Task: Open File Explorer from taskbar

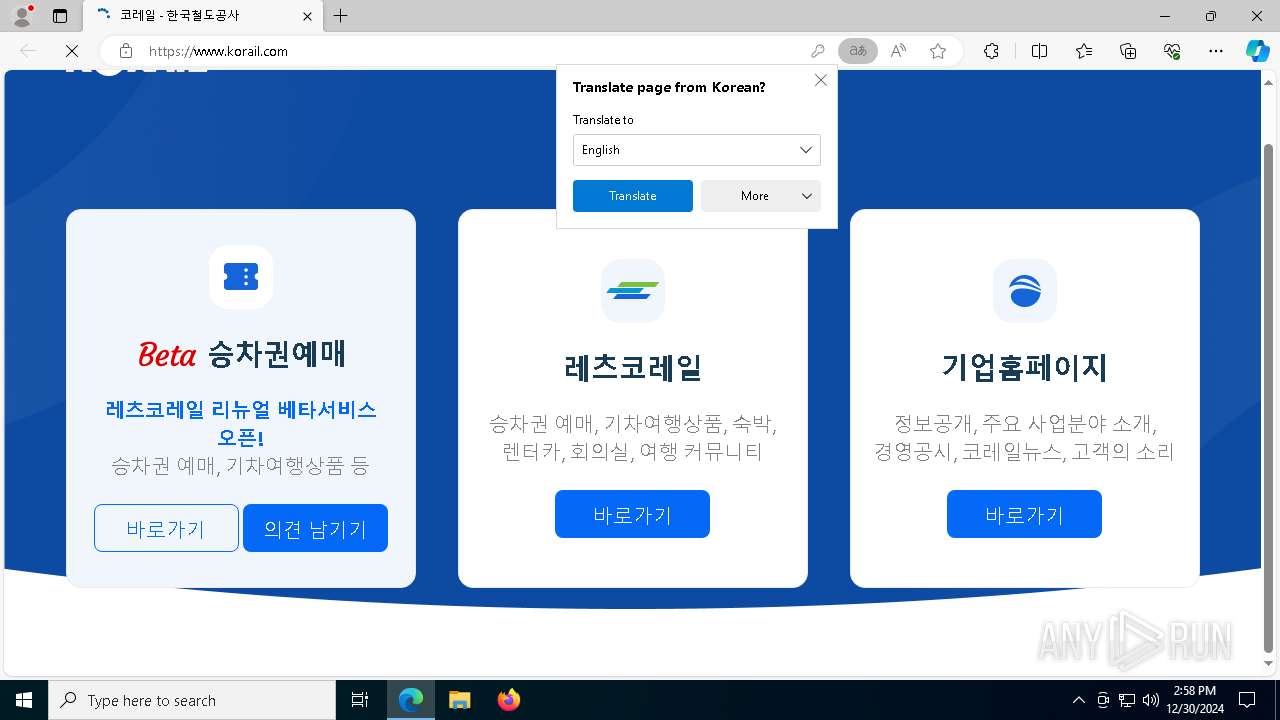Action: [x=459, y=700]
